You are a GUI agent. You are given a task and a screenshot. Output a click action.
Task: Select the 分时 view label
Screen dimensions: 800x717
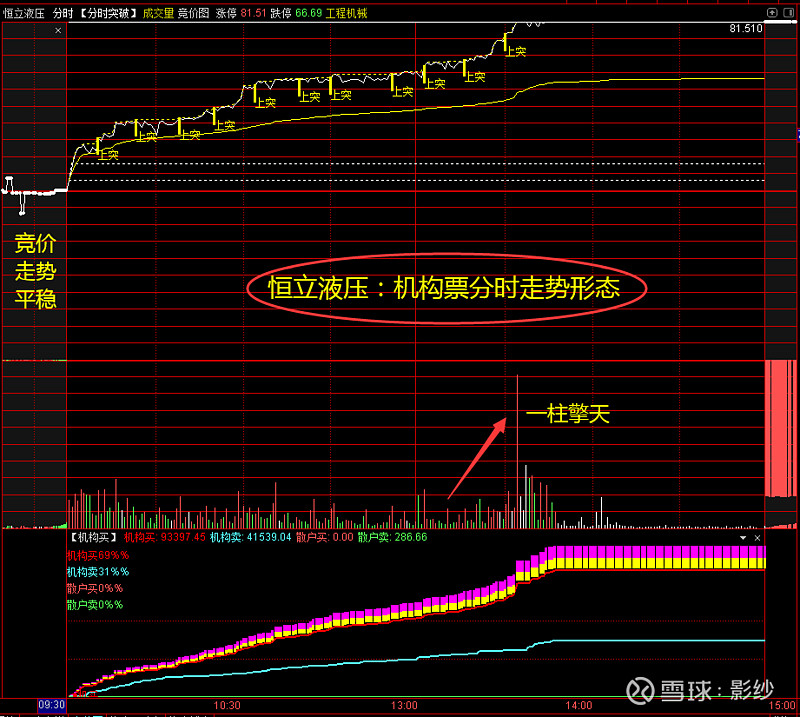(x=63, y=13)
